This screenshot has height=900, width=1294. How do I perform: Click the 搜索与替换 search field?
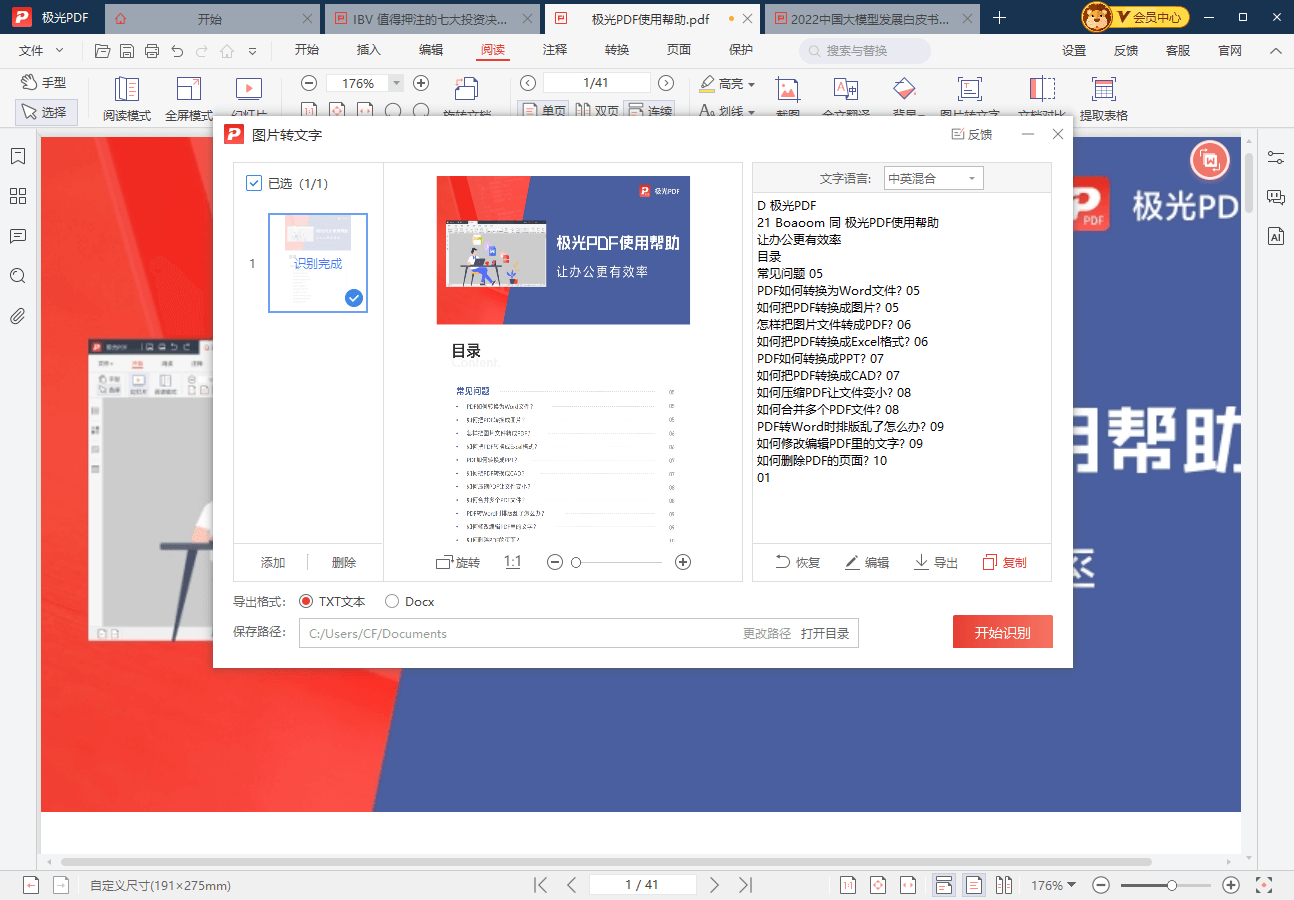(x=865, y=50)
